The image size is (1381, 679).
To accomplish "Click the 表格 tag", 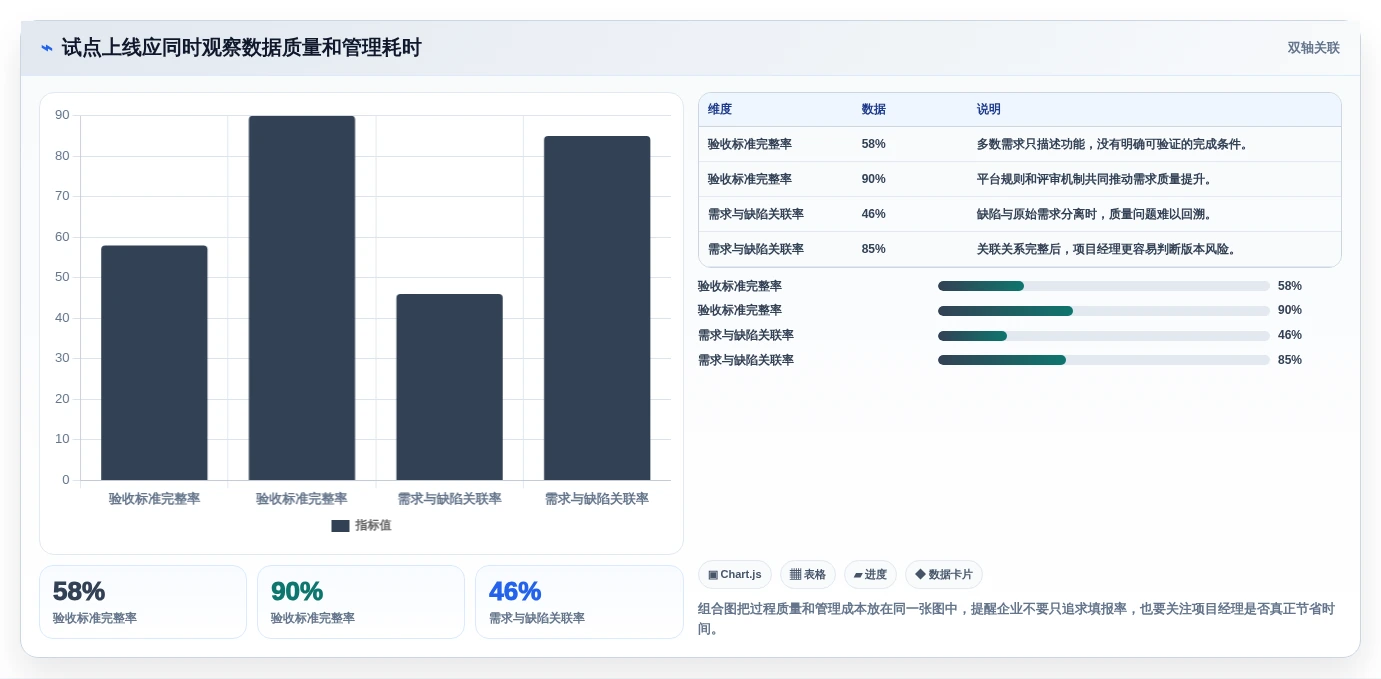I will coord(808,574).
